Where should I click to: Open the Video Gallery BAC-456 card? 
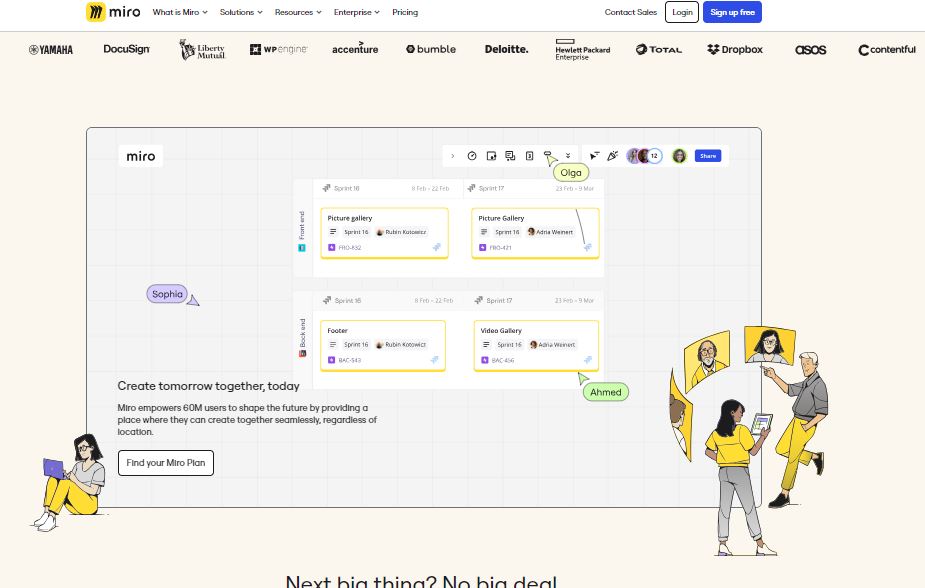tap(536, 346)
